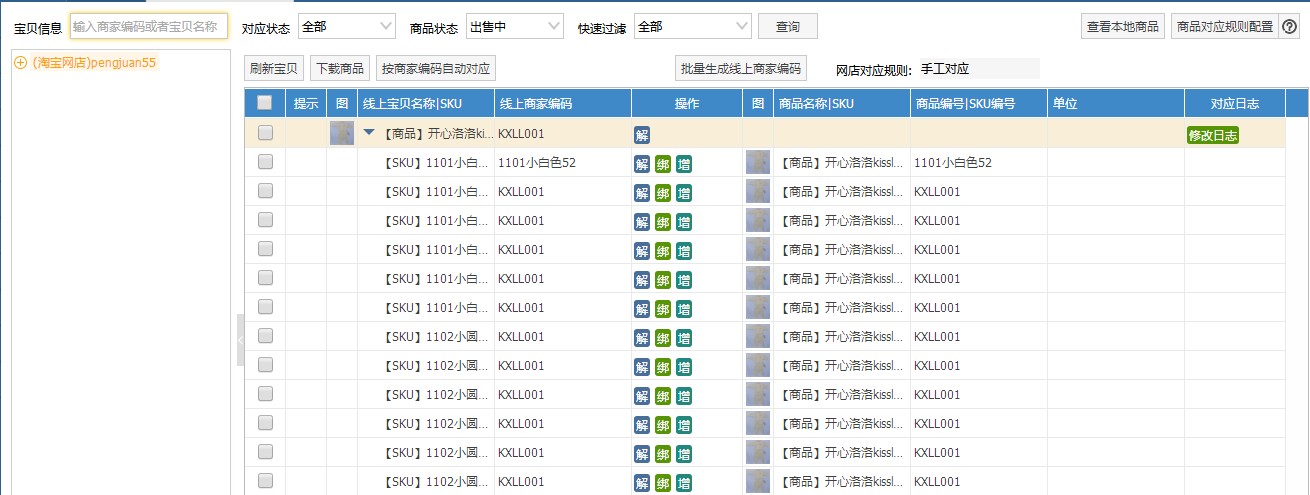
Task: Click 增 add icon for SKU 1101小白色52 row
Action: (x=684, y=163)
